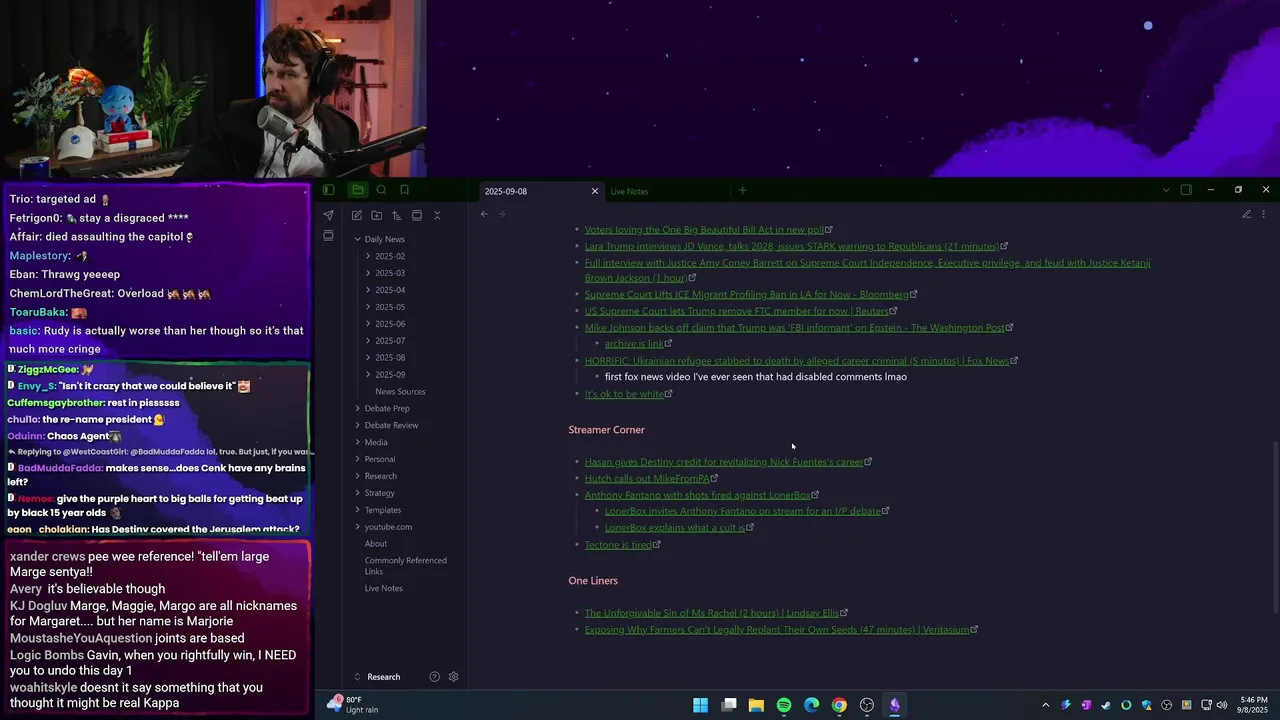Open the bookmarks icon in the sidebar
The height and width of the screenshot is (720, 1280).
404,190
